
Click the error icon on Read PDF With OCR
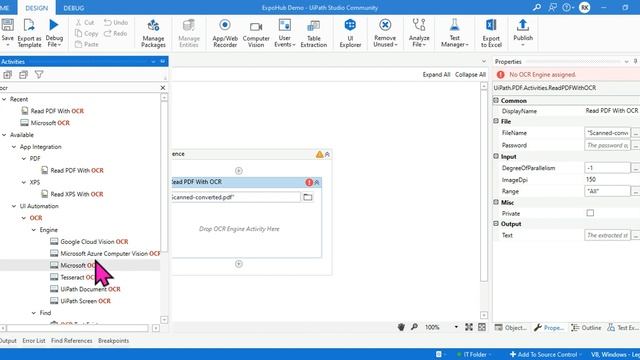pos(309,182)
